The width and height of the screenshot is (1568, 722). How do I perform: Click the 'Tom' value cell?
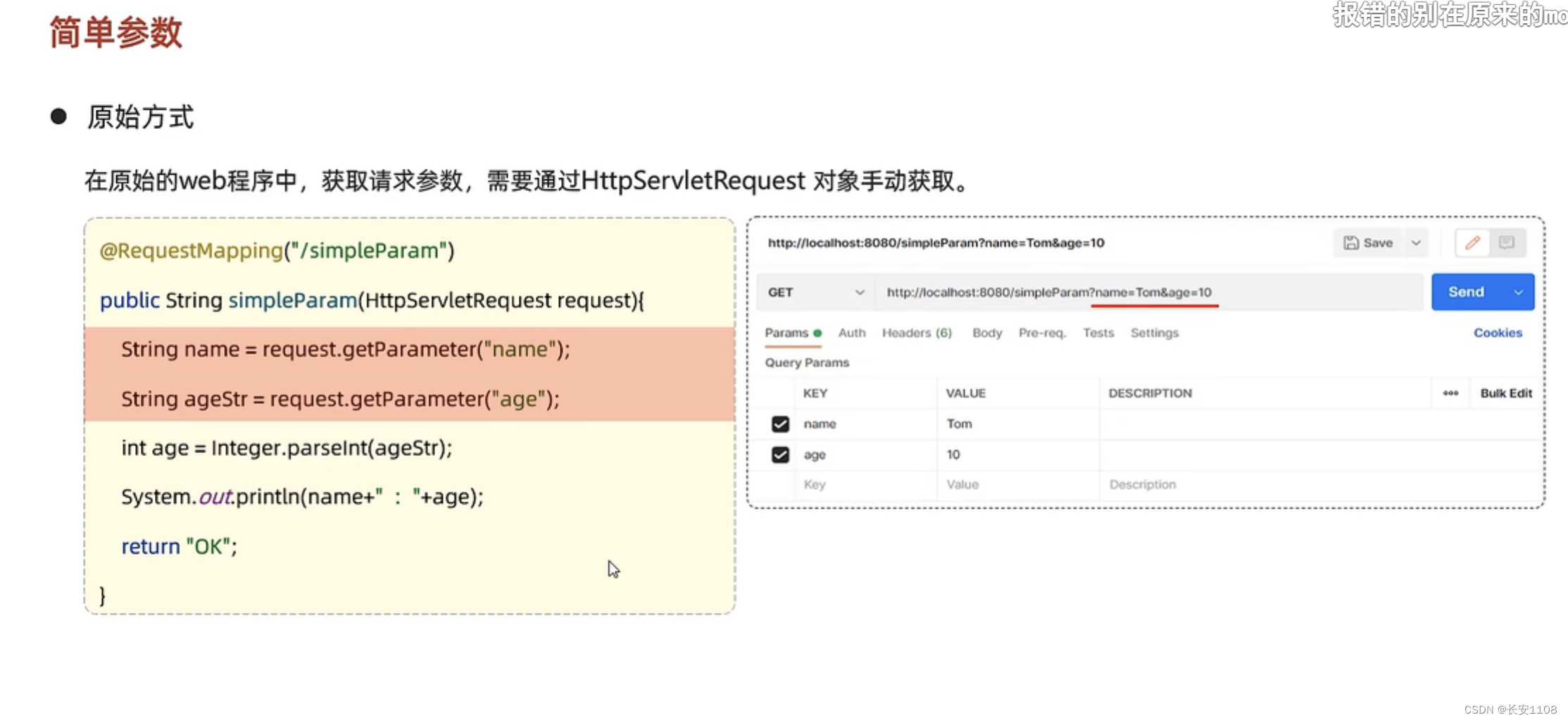1018,424
